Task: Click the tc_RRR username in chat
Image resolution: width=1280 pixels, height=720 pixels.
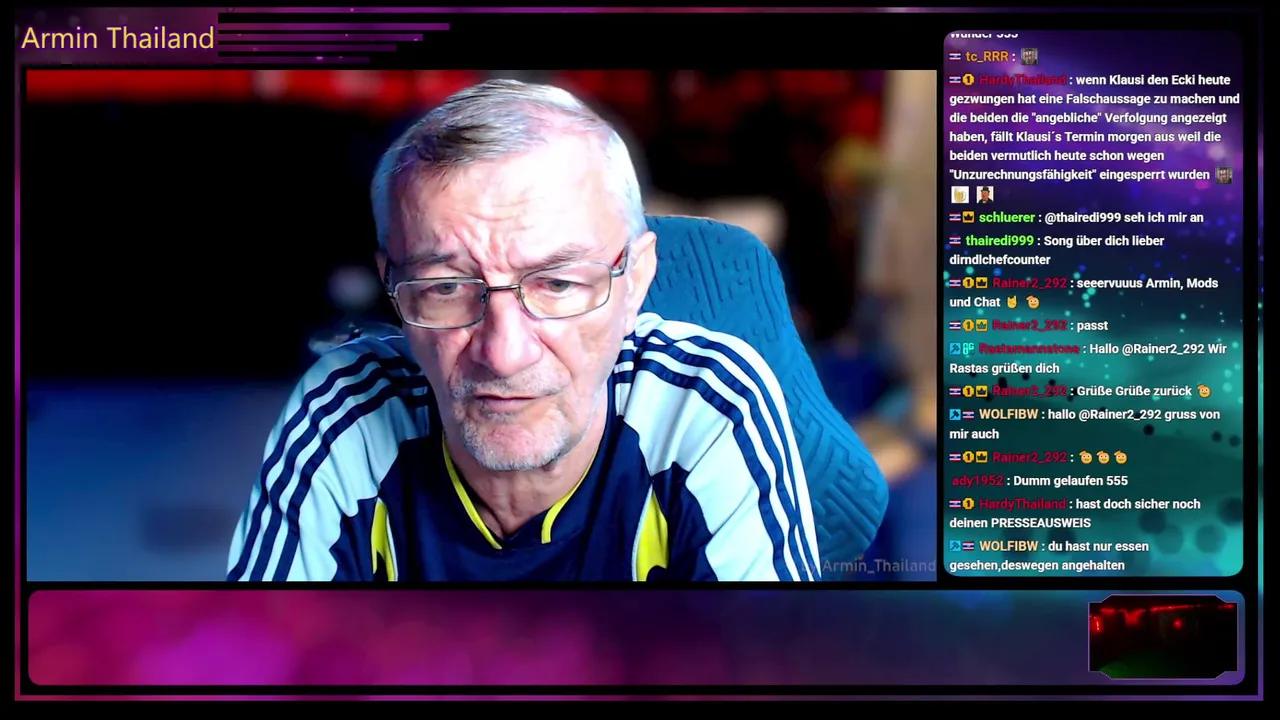Action: [986, 57]
